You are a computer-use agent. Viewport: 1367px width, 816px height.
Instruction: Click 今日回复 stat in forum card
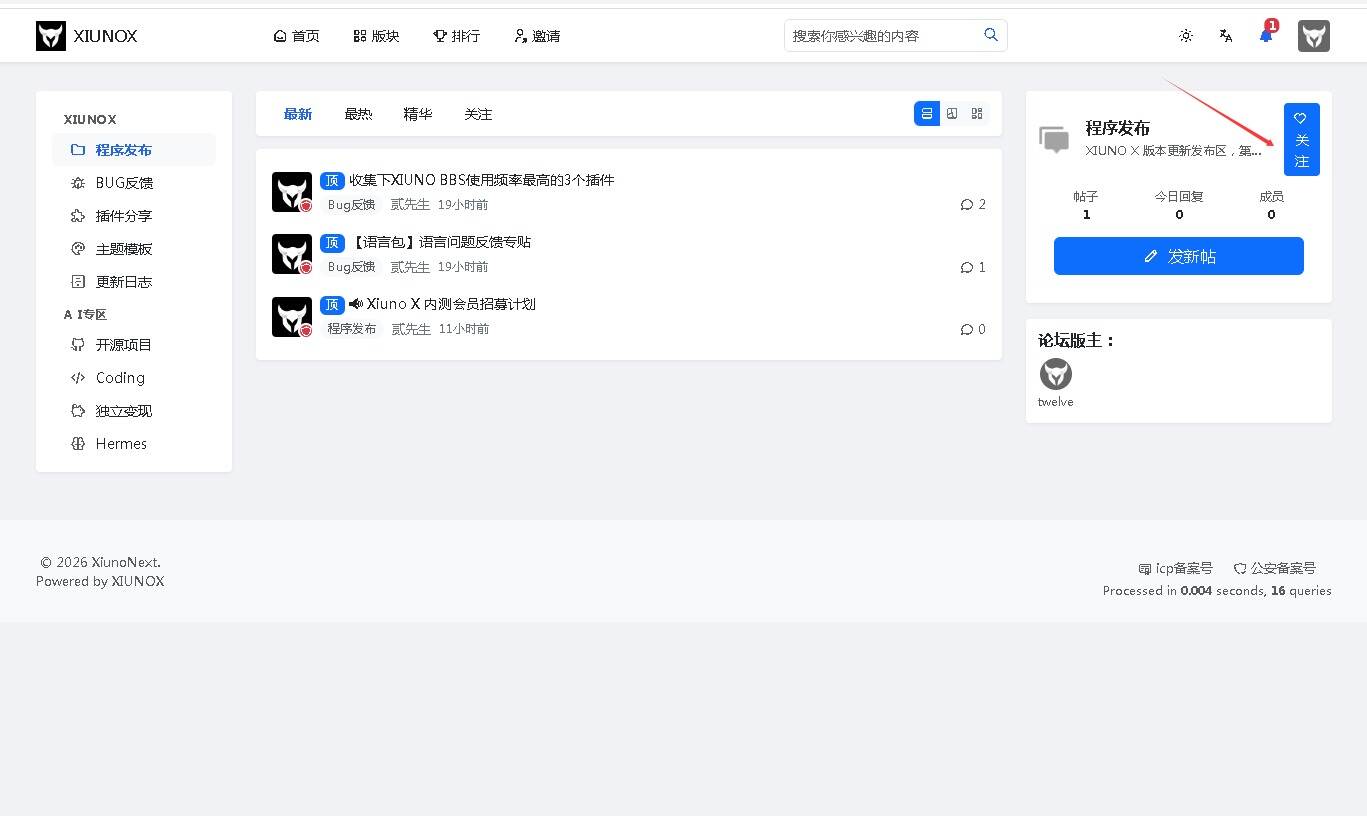tap(1179, 205)
